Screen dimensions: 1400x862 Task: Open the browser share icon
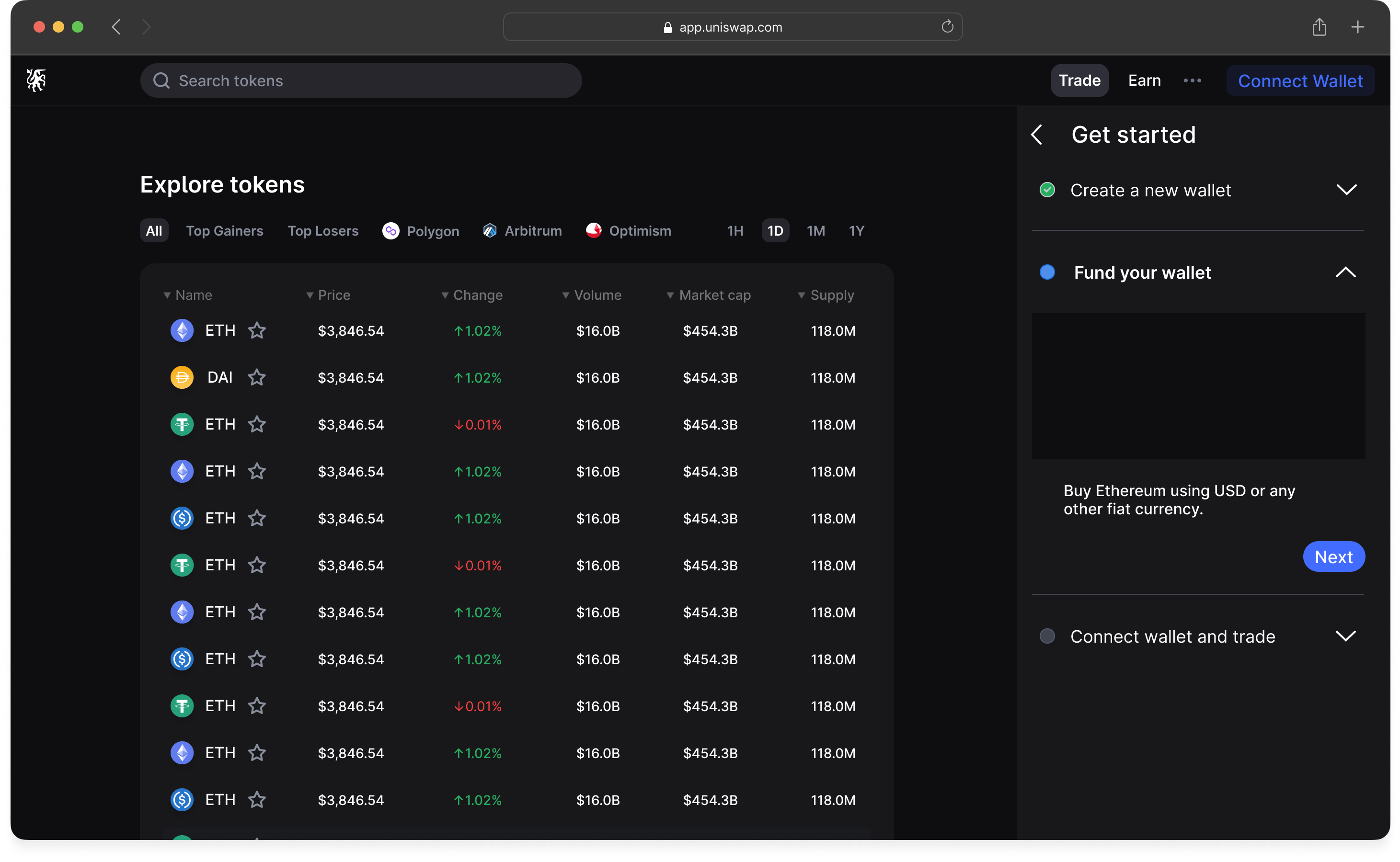pyautogui.click(x=1319, y=27)
